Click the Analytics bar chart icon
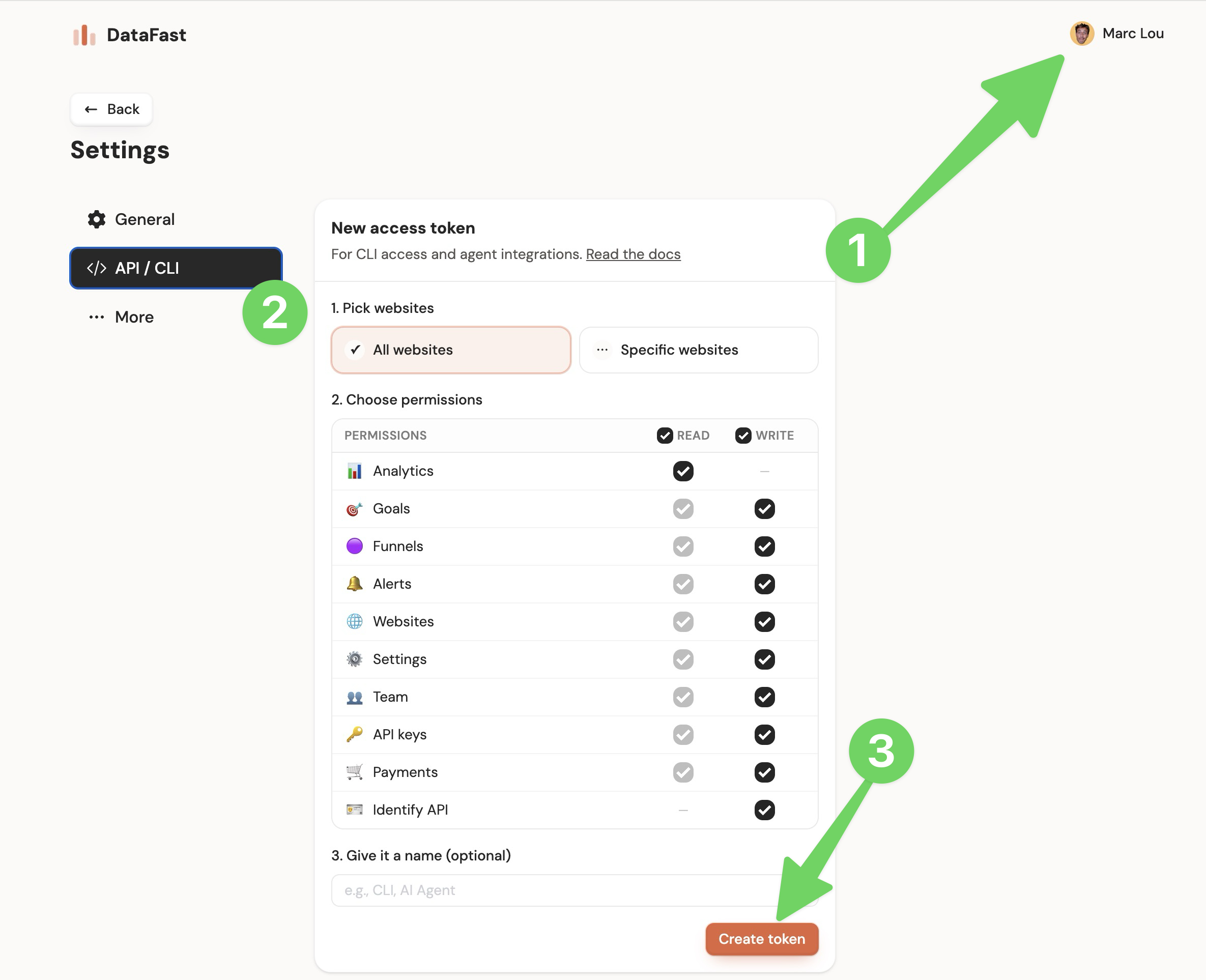This screenshot has height=980, width=1206. pyautogui.click(x=355, y=471)
